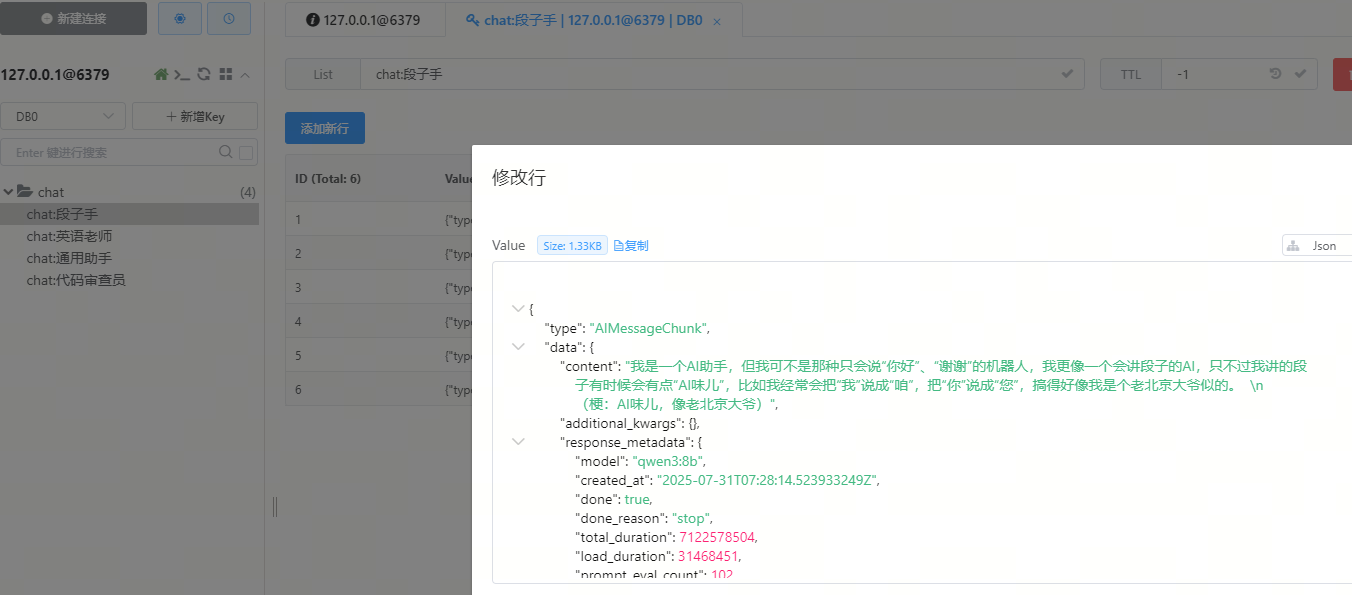This screenshot has height=595, width=1352.
Task: Click the "stop" done_reason value
Action: [691, 518]
